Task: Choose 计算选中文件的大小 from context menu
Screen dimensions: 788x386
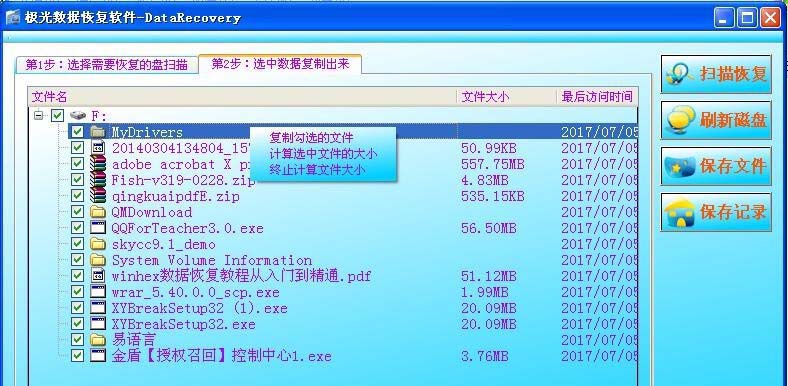Action: click(323, 154)
